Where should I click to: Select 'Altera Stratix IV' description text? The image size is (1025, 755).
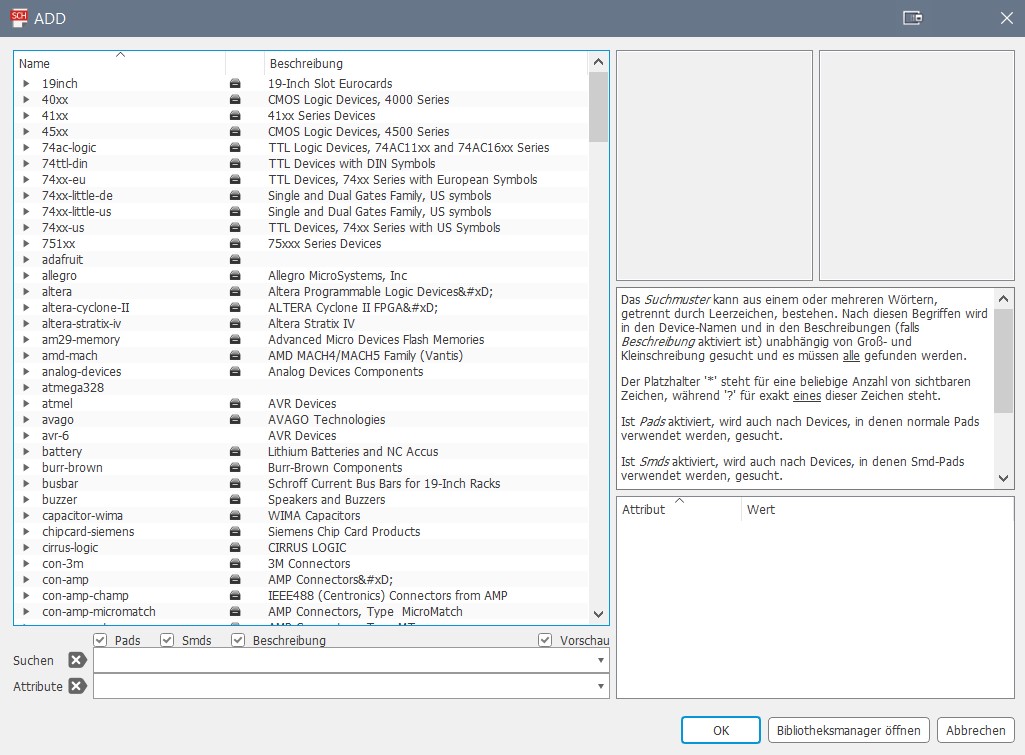click(x=311, y=324)
